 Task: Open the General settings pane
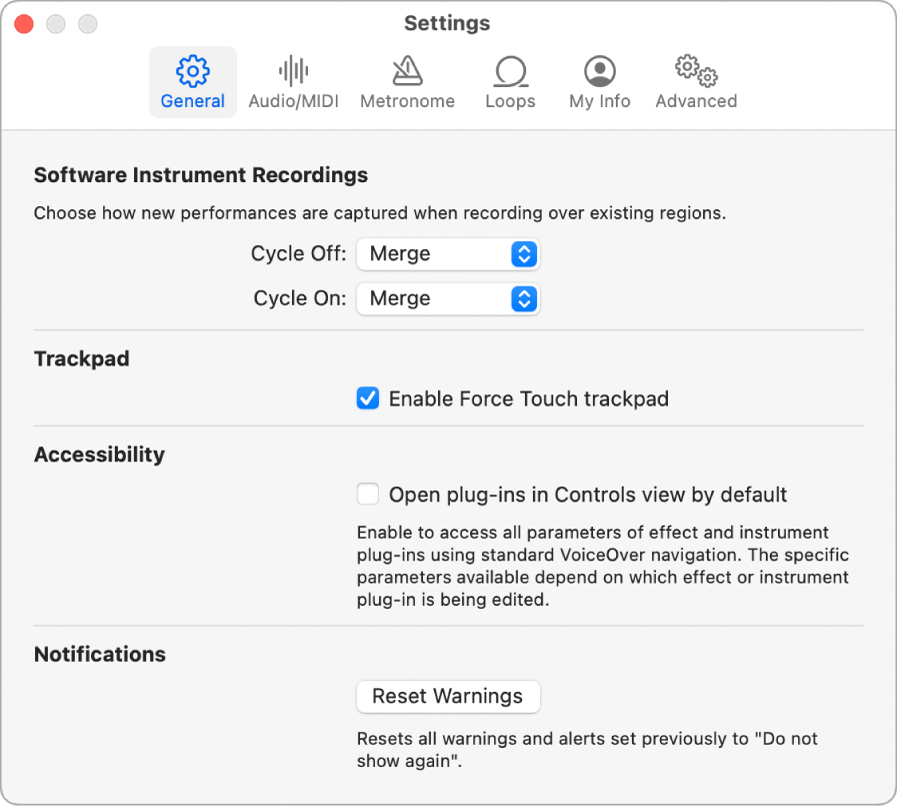(x=192, y=82)
